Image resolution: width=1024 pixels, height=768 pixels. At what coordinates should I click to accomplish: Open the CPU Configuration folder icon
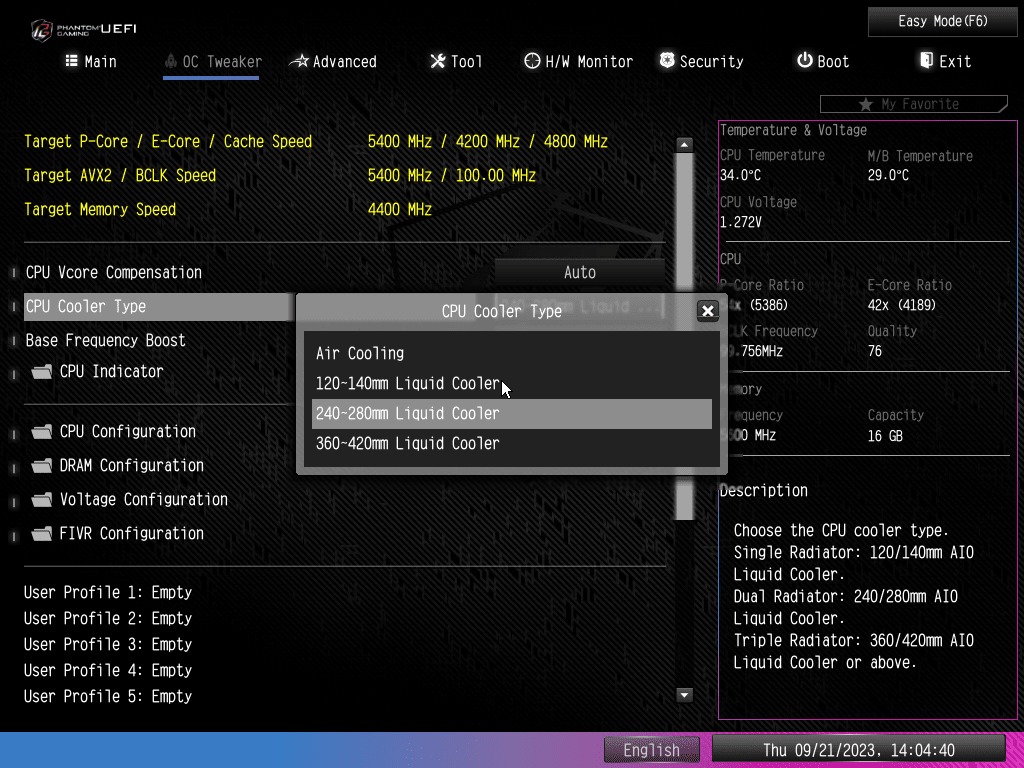point(42,432)
